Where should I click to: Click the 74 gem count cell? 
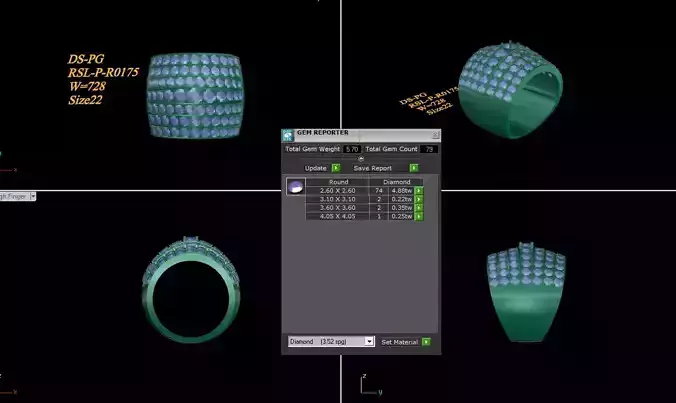tap(379, 191)
